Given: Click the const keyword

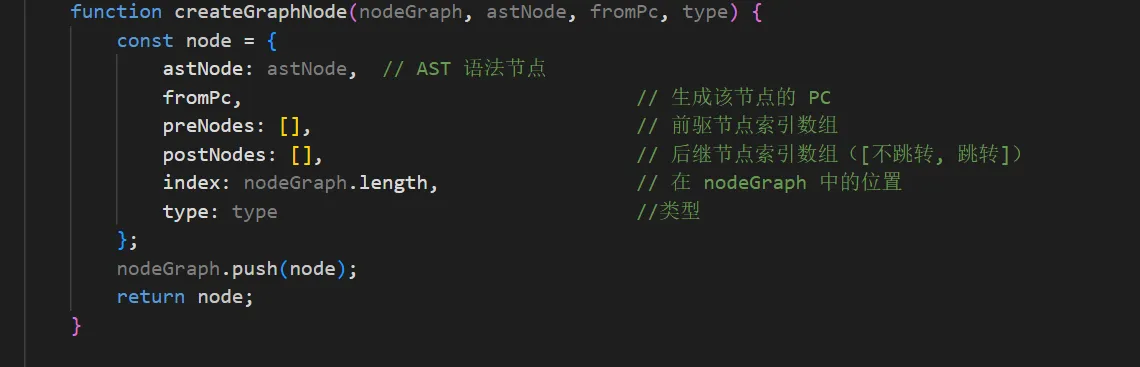Looking at the screenshot, I should point(145,41).
